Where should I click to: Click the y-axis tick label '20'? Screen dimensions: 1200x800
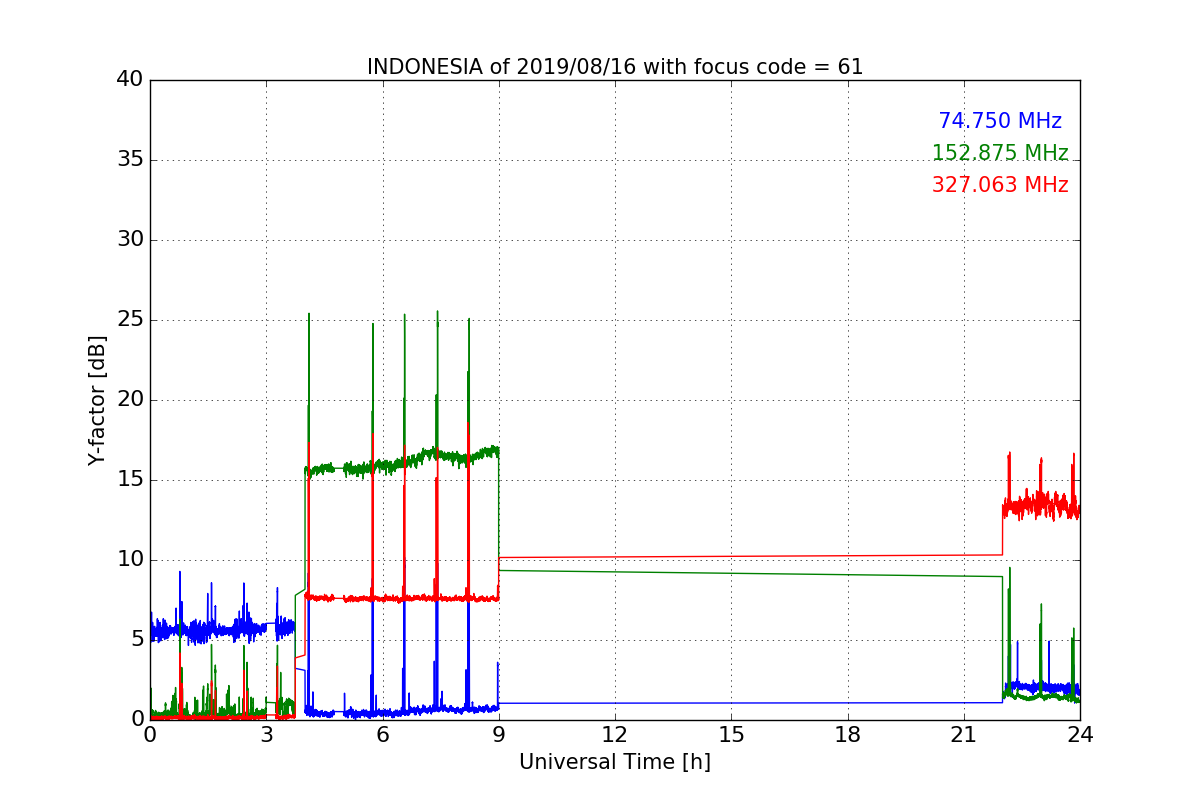[x=131, y=400]
